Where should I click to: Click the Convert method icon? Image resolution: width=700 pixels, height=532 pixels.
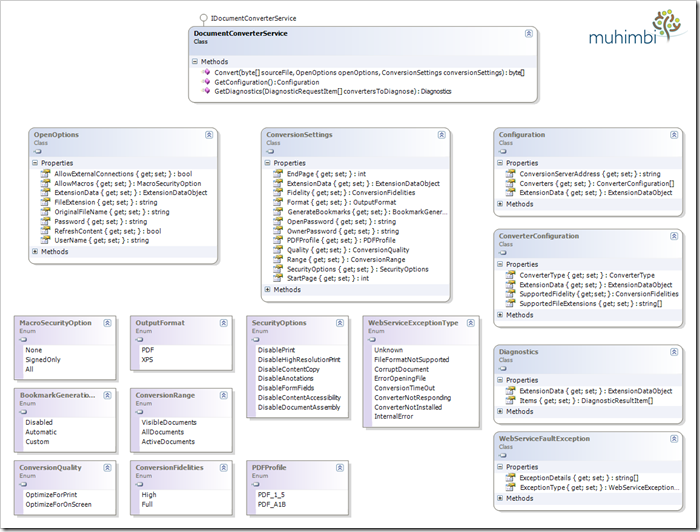[207, 72]
